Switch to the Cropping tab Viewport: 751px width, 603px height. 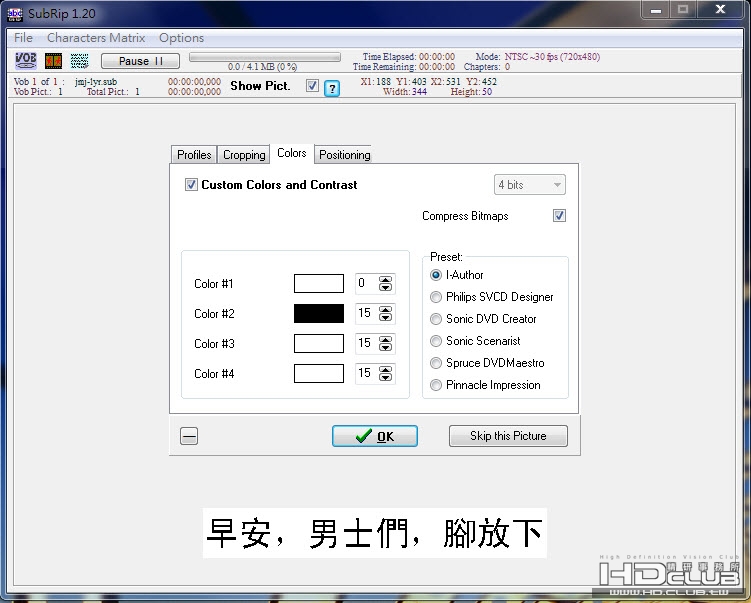pyautogui.click(x=244, y=155)
